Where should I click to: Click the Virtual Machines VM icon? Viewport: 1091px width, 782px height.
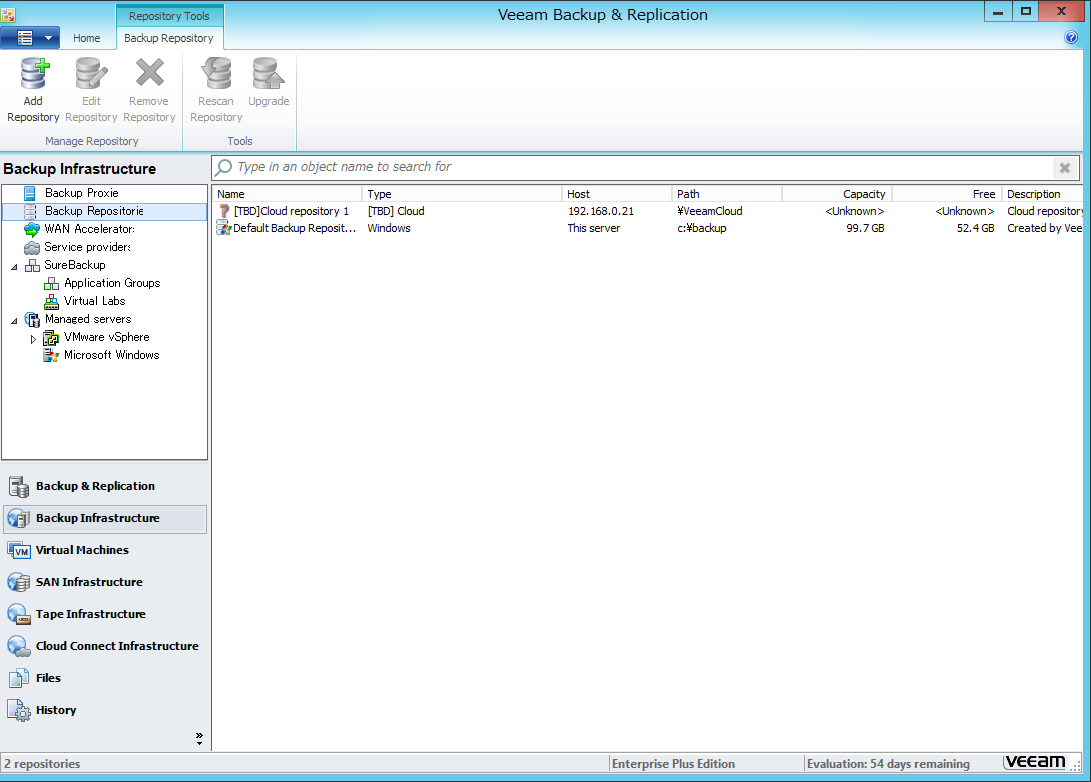click(x=19, y=550)
